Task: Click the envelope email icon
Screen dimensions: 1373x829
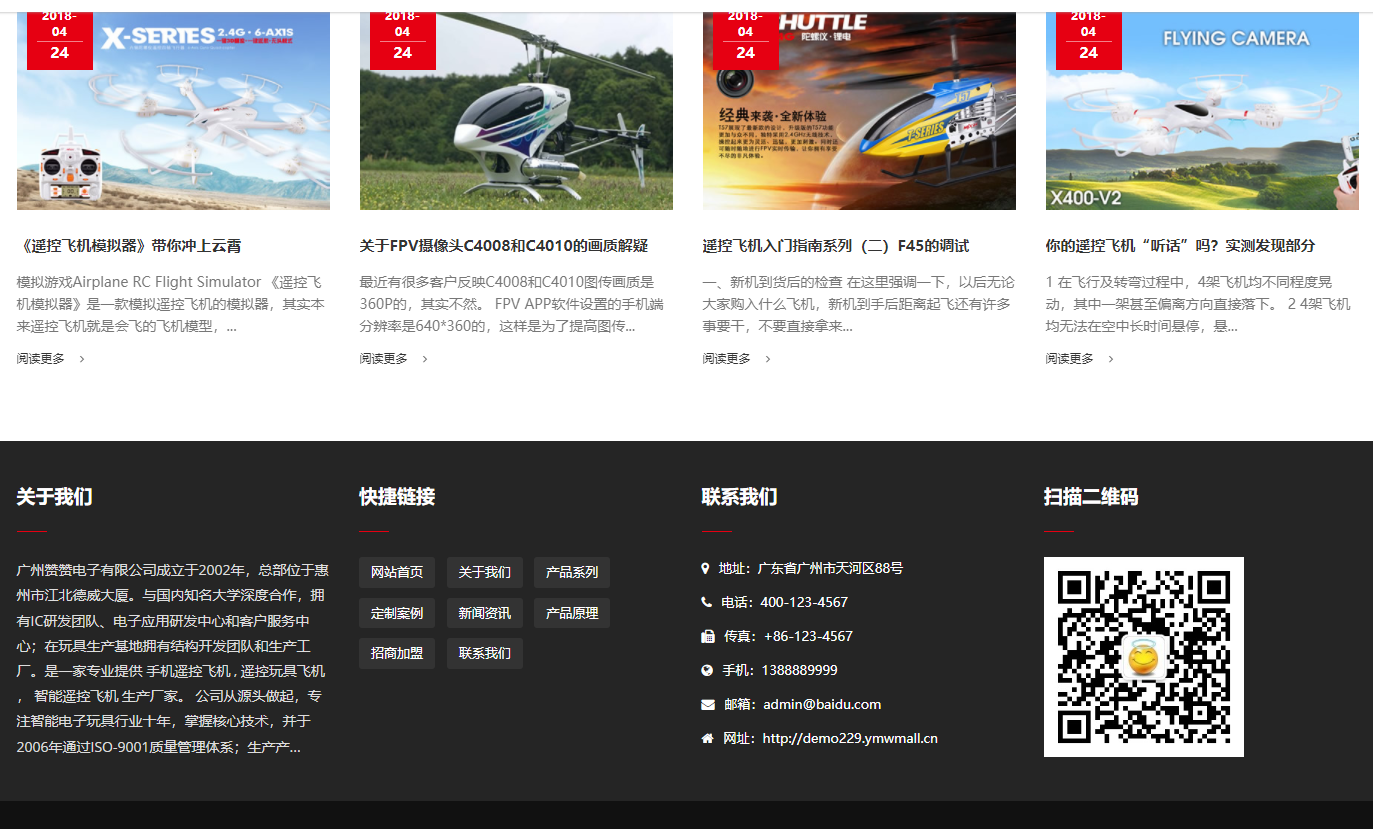Action: [x=708, y=704]
